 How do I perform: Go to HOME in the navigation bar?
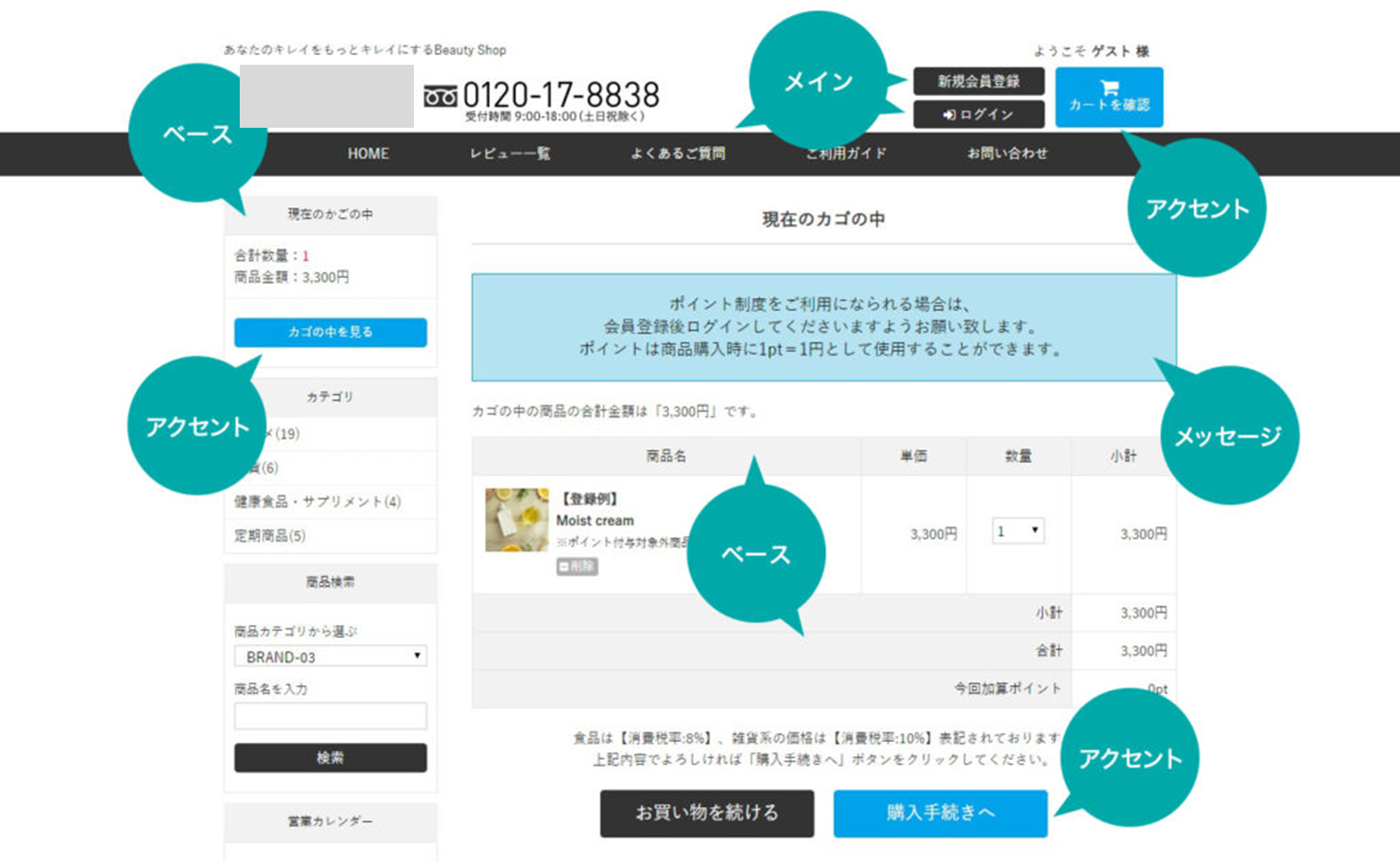click(367, 154)
